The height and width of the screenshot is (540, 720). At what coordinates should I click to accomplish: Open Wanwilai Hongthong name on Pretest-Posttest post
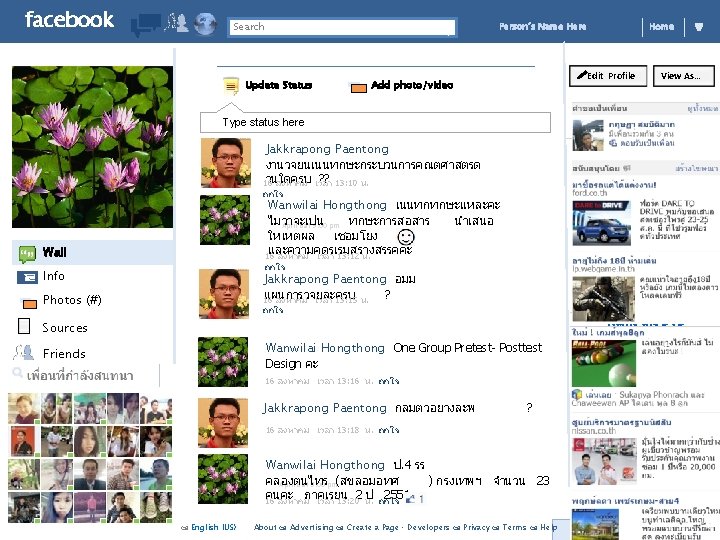pyautogui.click(x=325, y=348)
